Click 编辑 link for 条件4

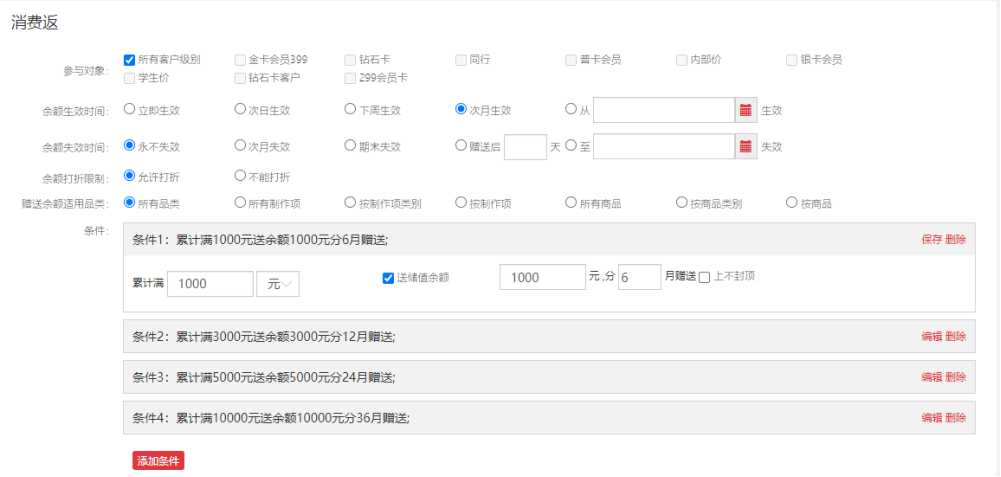point(931,418)
